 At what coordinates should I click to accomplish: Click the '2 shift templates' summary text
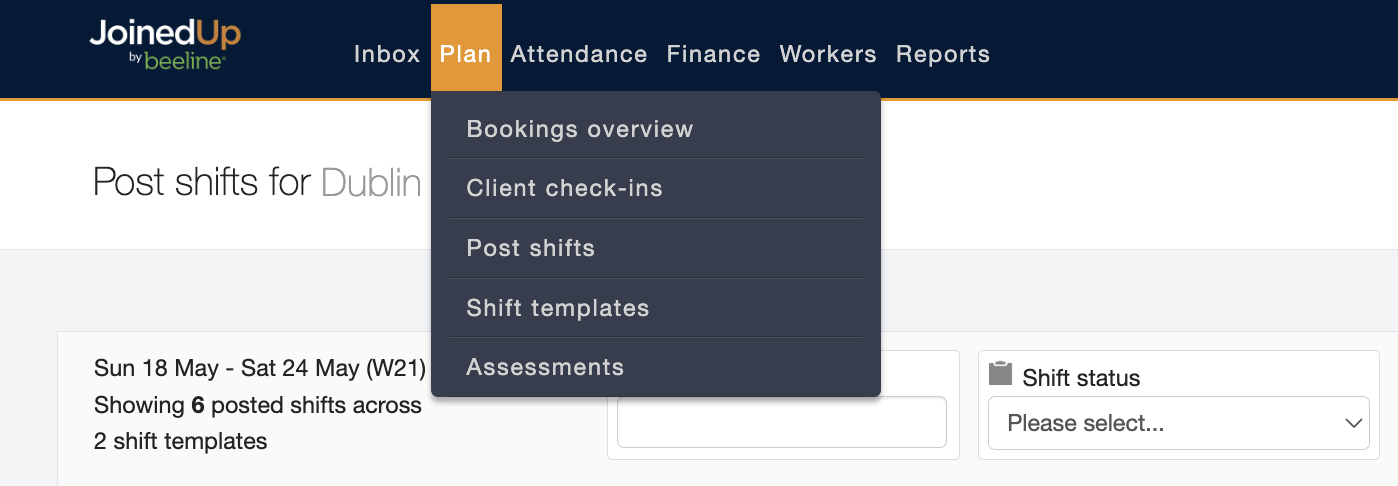(x=180, y=441)
